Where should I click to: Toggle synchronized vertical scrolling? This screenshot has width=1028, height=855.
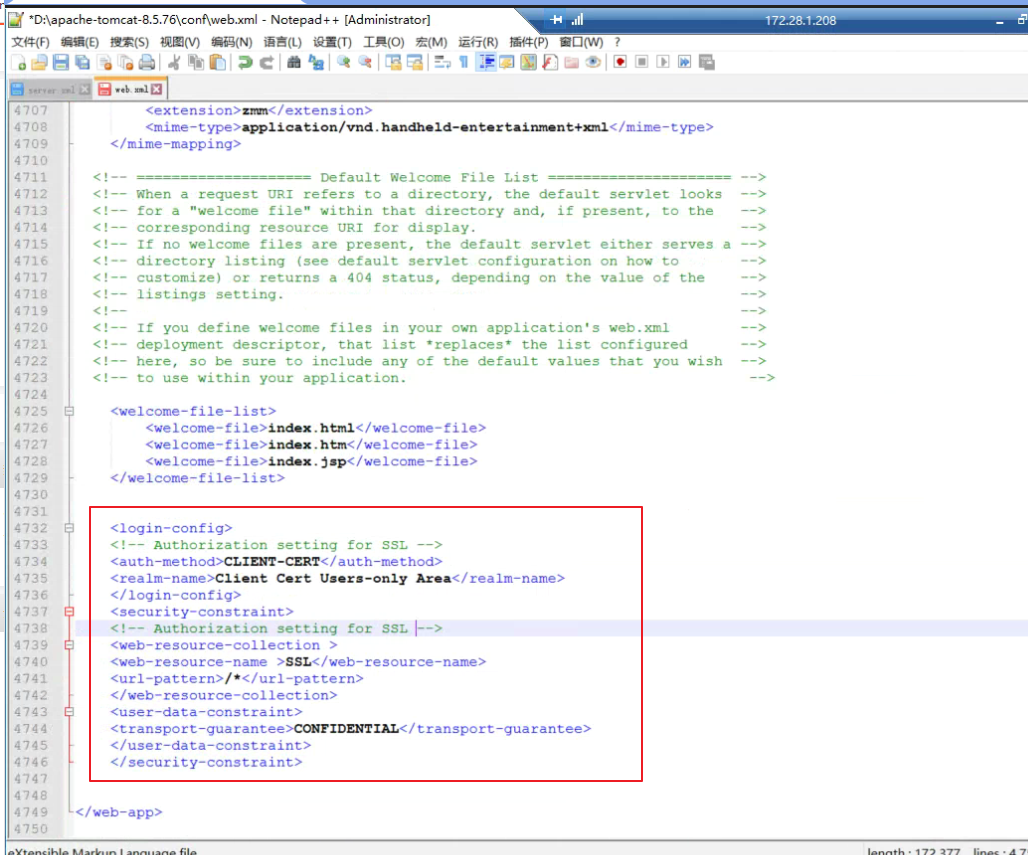393,62
